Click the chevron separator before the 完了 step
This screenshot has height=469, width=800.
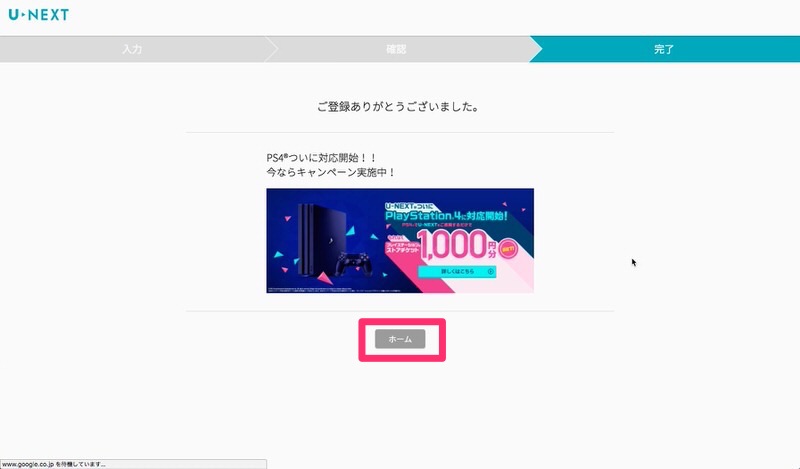pos(536,49)
